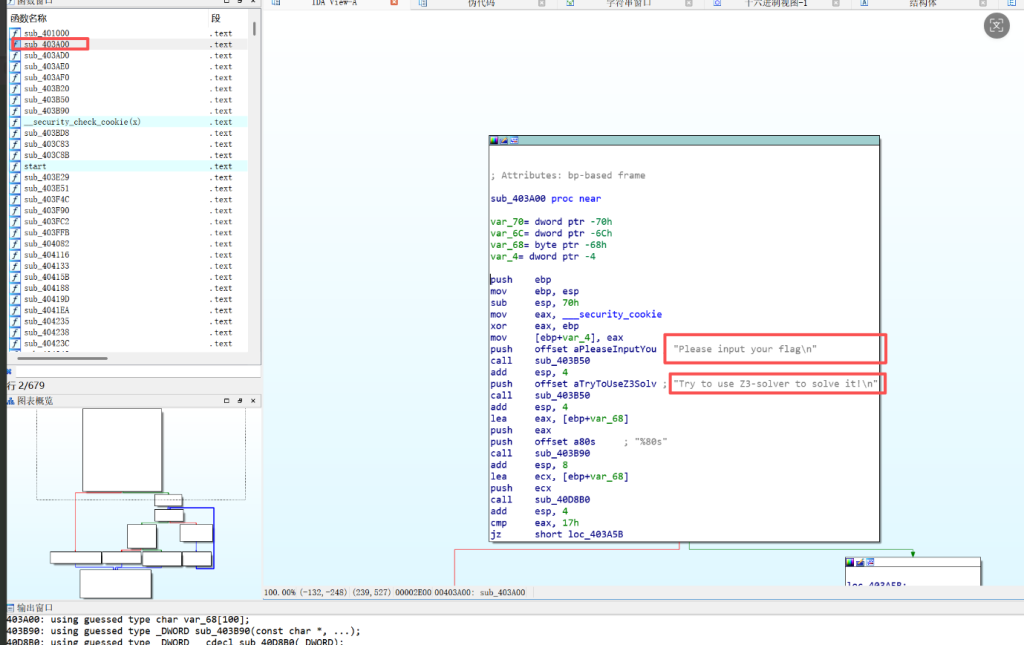Click the graph overview panel icon
The width and height of the screenshot is (1024, 645).
pyautogui.click(x=11, y=401)
